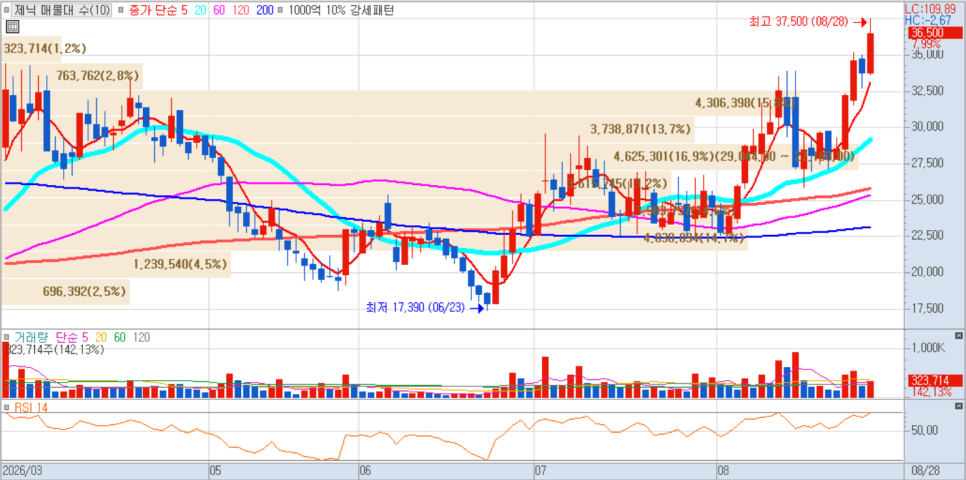The image size is (966, 480).
Task: Click the cyan 20-period moving average label
Action: pyautogui.click(x=200, y=10)
